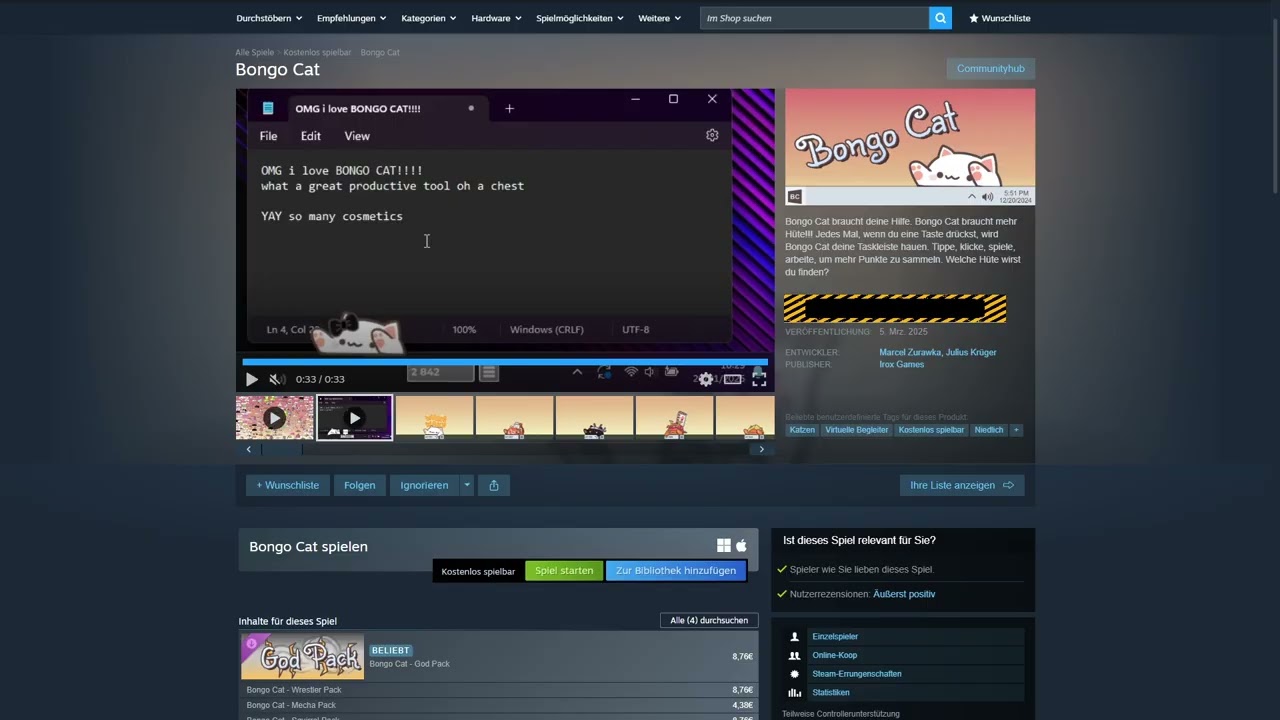The width and height of the screenshot is (1280, 720).
Task: Select the 'Kostenlos spielbar' tag
Action: [x=931, y=430]
